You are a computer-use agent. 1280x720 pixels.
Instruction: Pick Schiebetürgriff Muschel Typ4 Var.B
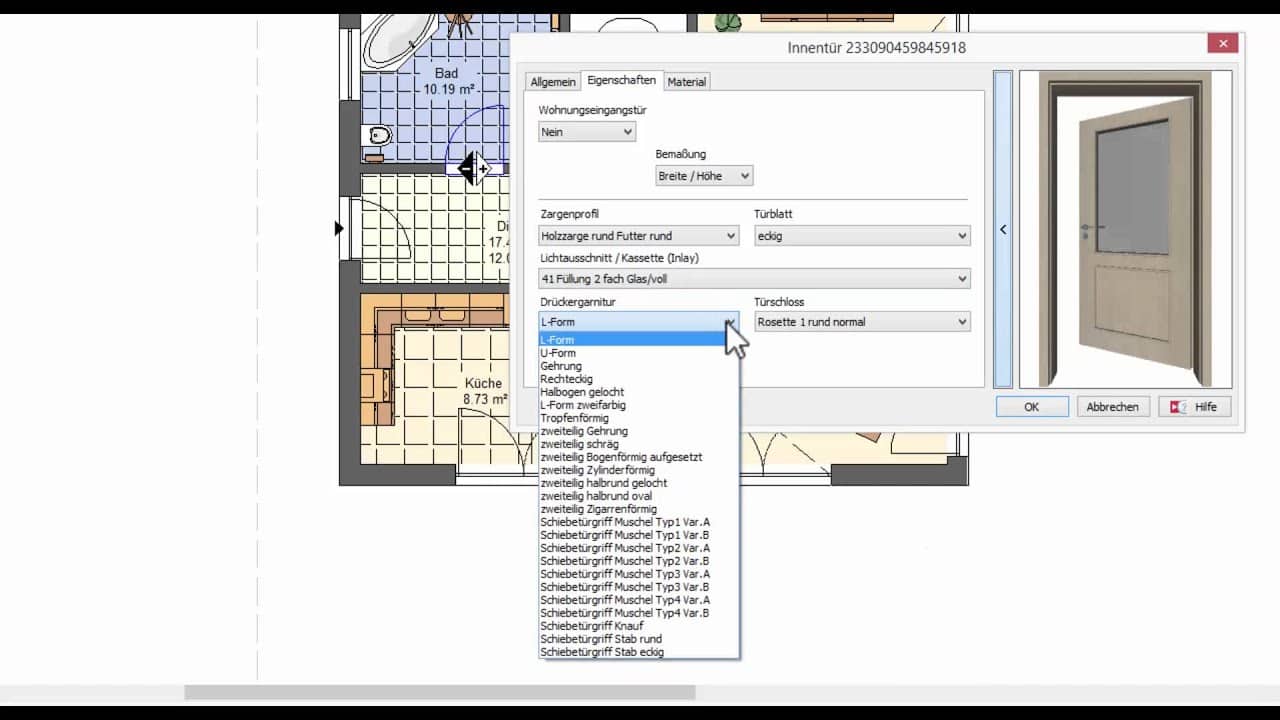point(638,613)
